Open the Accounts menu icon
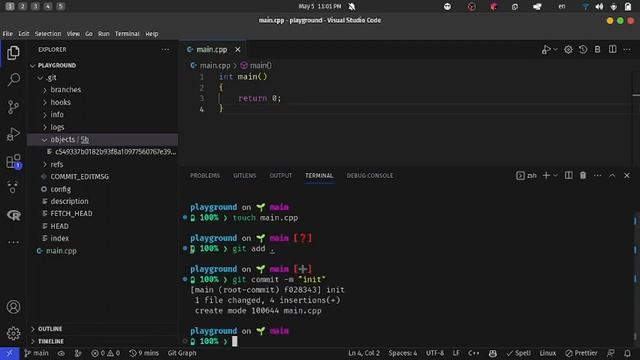Image resolution: width=640 pixels, height=360 pixels. click(x=13, y=307)
